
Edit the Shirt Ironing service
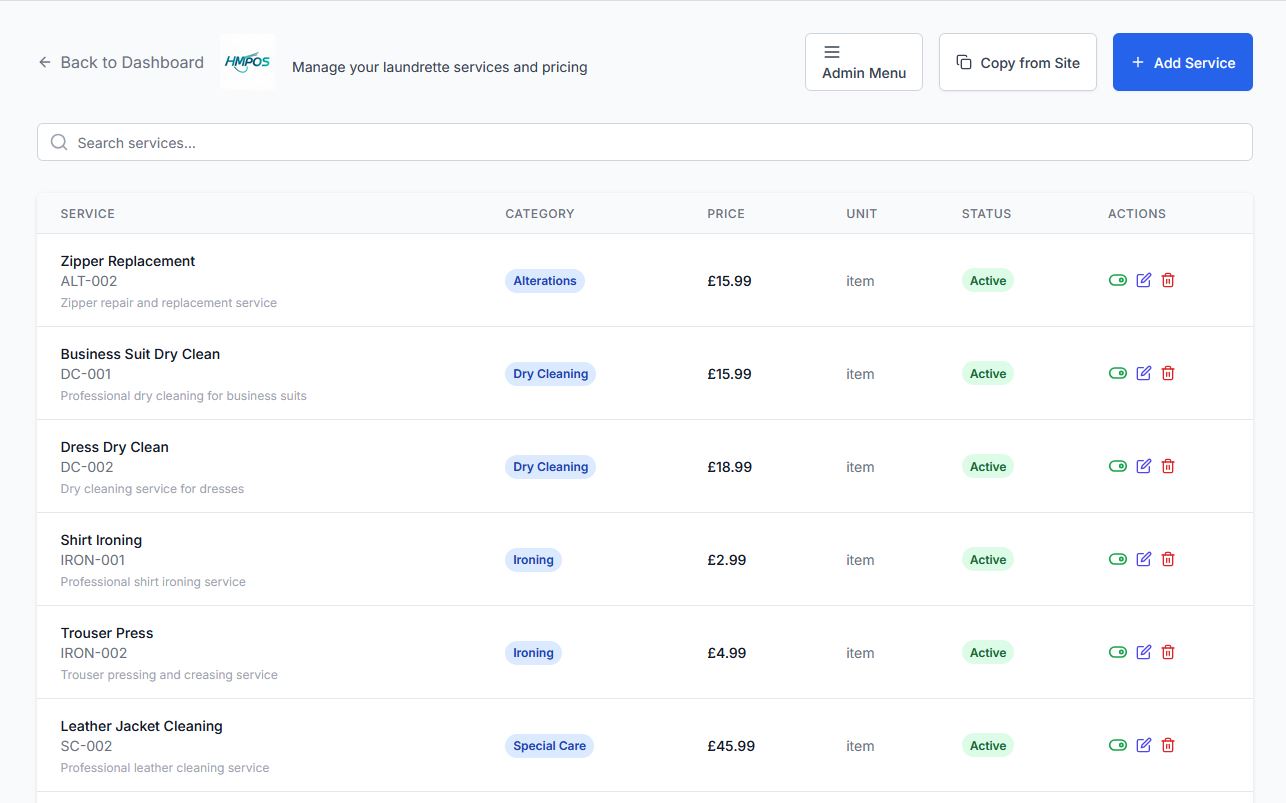1144,559
